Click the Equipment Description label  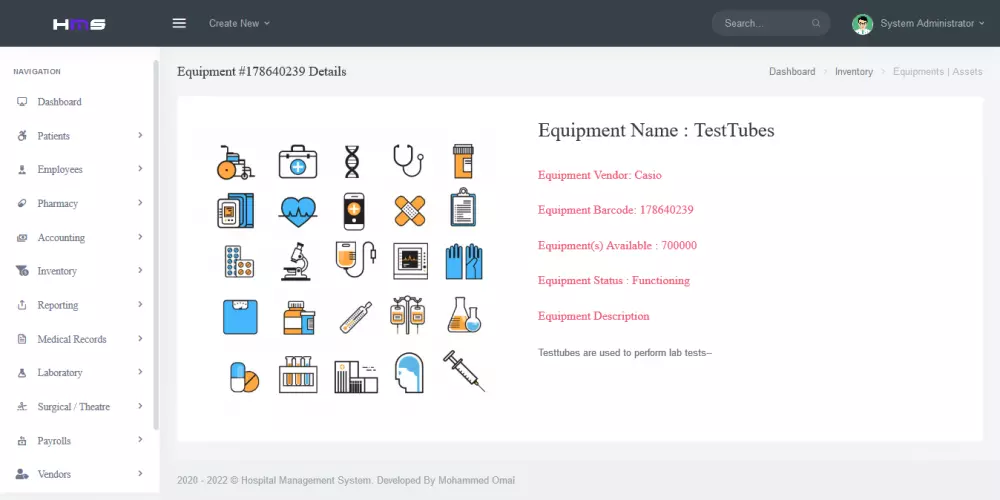tap(593, 316)
